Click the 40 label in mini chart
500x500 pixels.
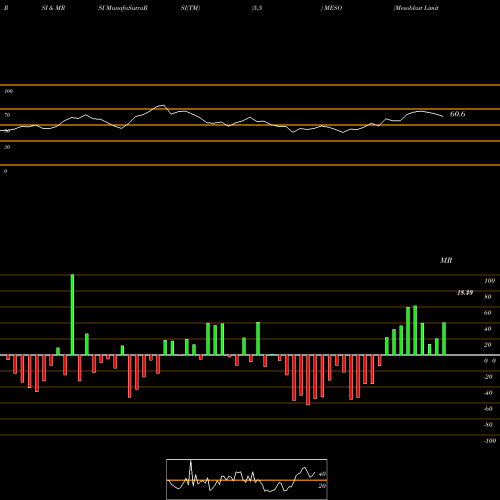click(x=322, y=474)
